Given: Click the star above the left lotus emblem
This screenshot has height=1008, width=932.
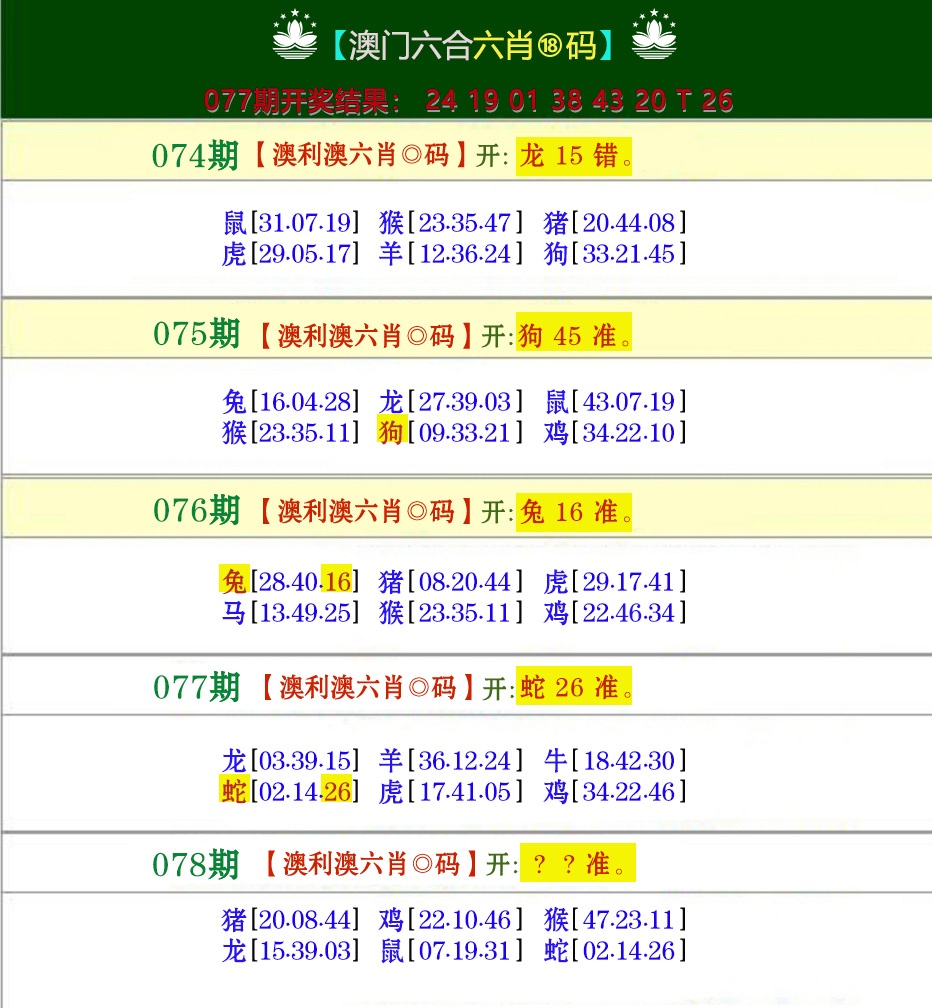Looking at the screenshot, I should point(295,16).
